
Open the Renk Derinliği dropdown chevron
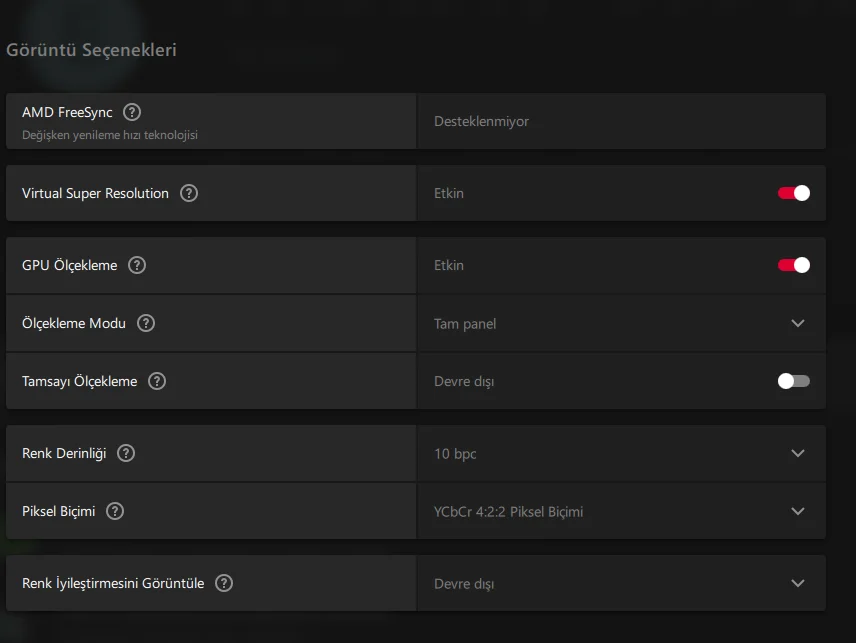(798, 453)
